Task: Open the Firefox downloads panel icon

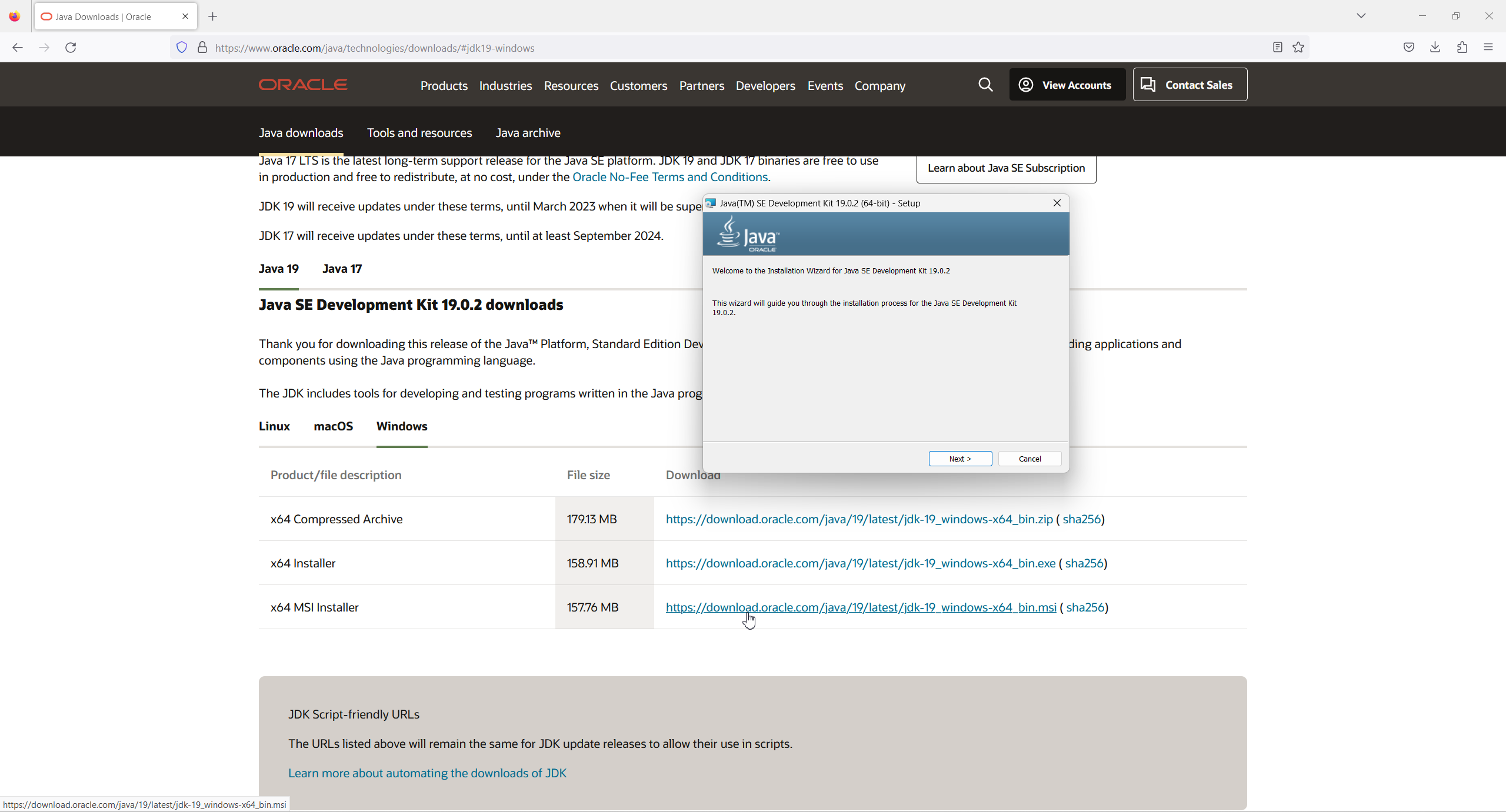Action: 1435,48
